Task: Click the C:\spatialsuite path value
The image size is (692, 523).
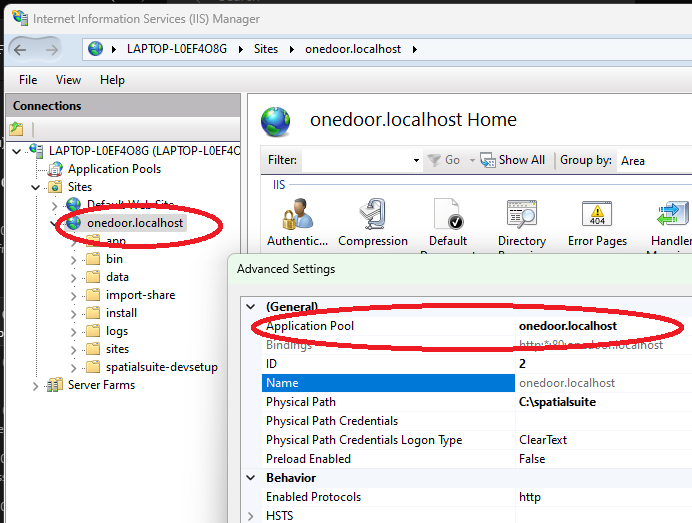Action: 557,402
